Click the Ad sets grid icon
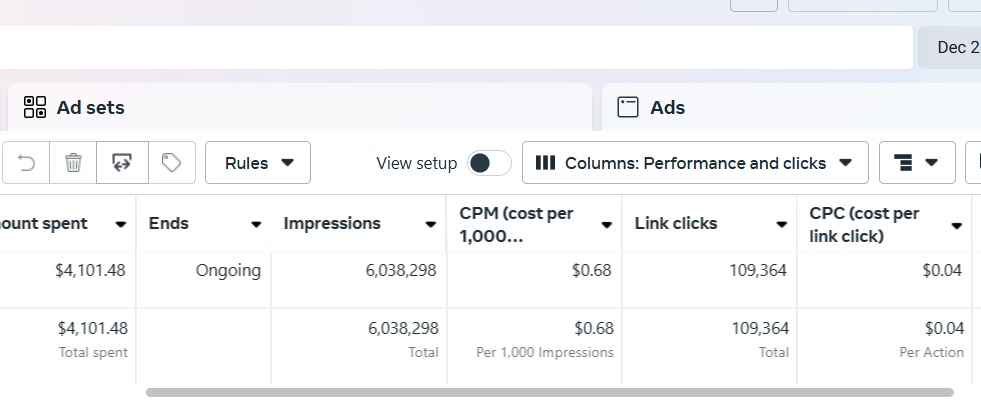 pos(35,107)
